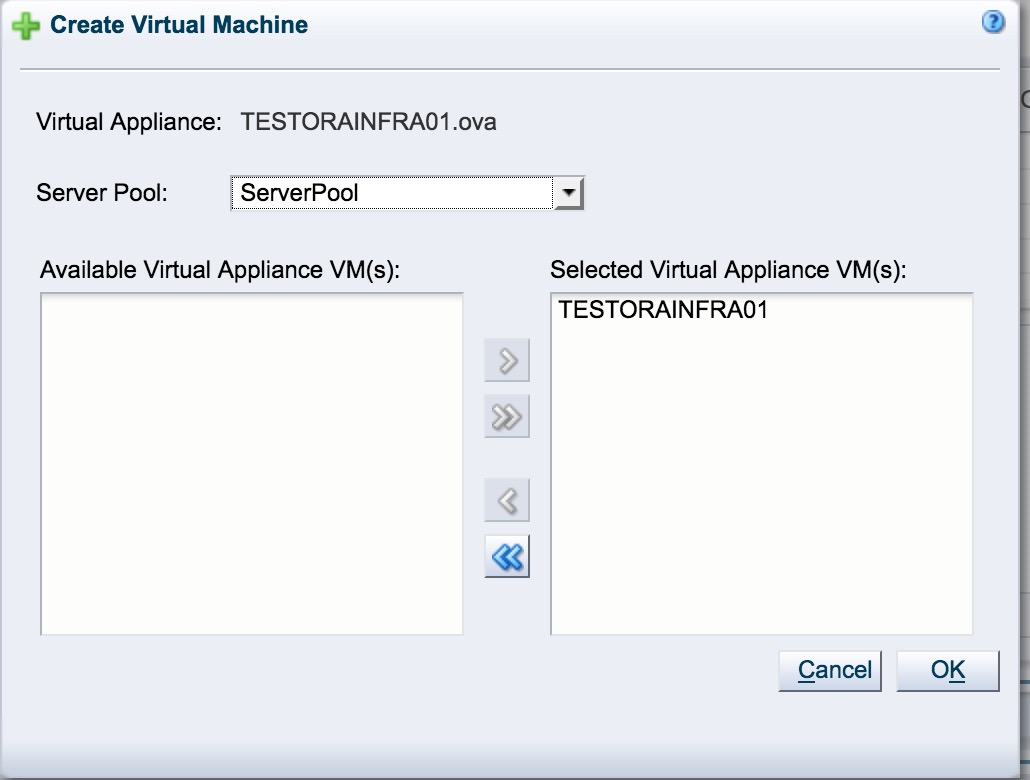Click Cancel to dismiss the dialog
Image resolution: width=1030 pixels, height=780 pixels.
pyautogui.click(x=830, y=670)
